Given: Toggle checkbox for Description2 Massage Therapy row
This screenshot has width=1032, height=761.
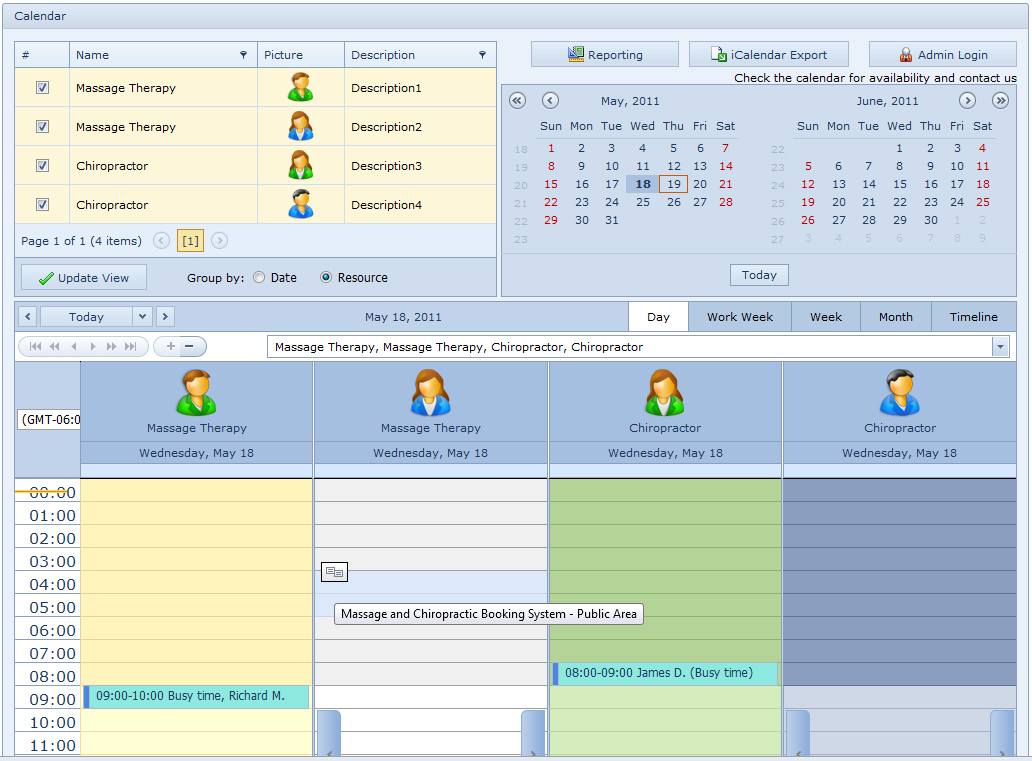Looking at the screenshot, I should pyautogui.click(x=42, y=126).
